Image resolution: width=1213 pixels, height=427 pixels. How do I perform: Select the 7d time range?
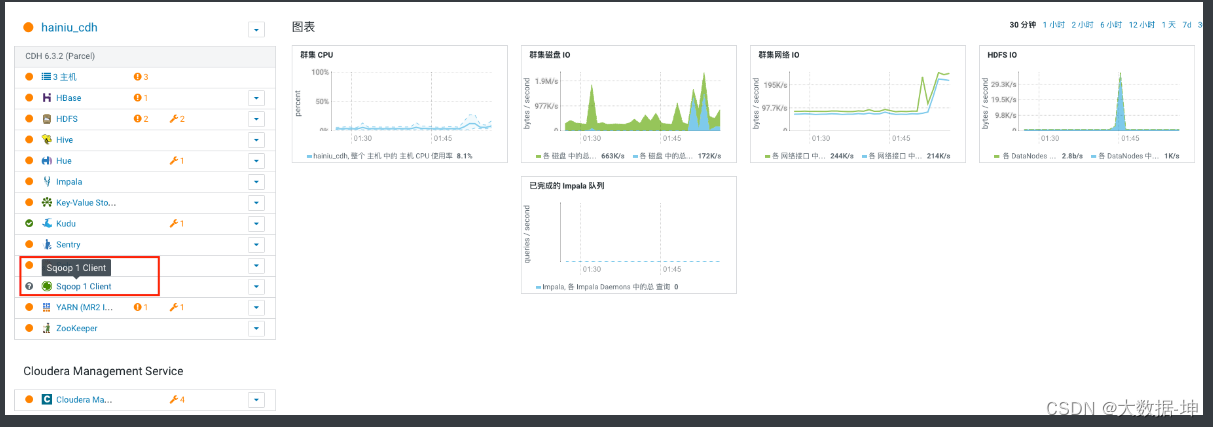click(x=1187, y=25)
